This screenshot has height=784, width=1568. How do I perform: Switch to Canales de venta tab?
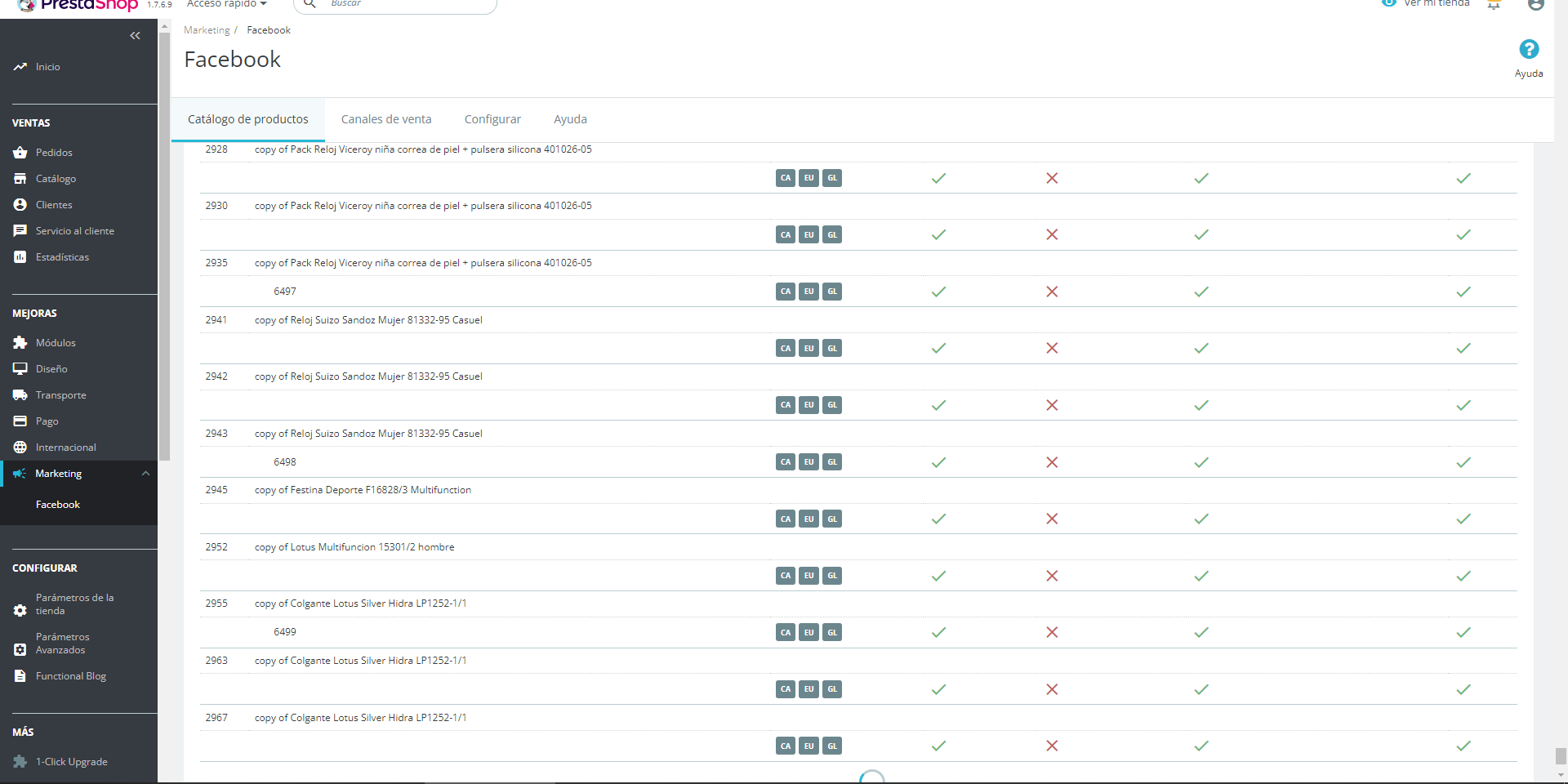point(386,119)
